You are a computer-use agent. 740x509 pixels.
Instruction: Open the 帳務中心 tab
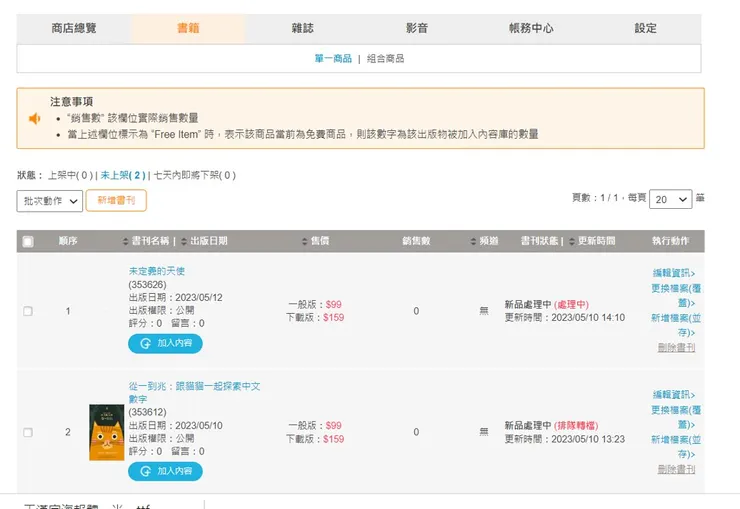pos(531,28)
